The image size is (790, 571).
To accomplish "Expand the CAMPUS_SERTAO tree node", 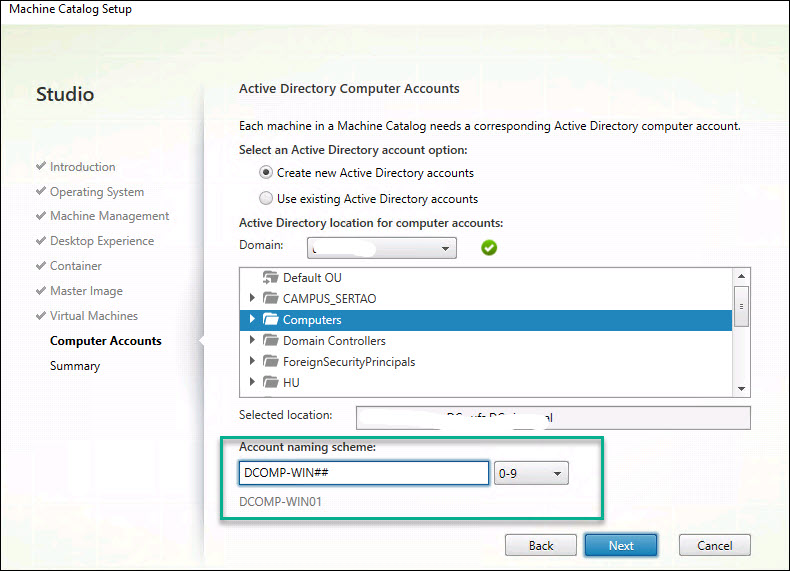I will (x=252, y=299).
